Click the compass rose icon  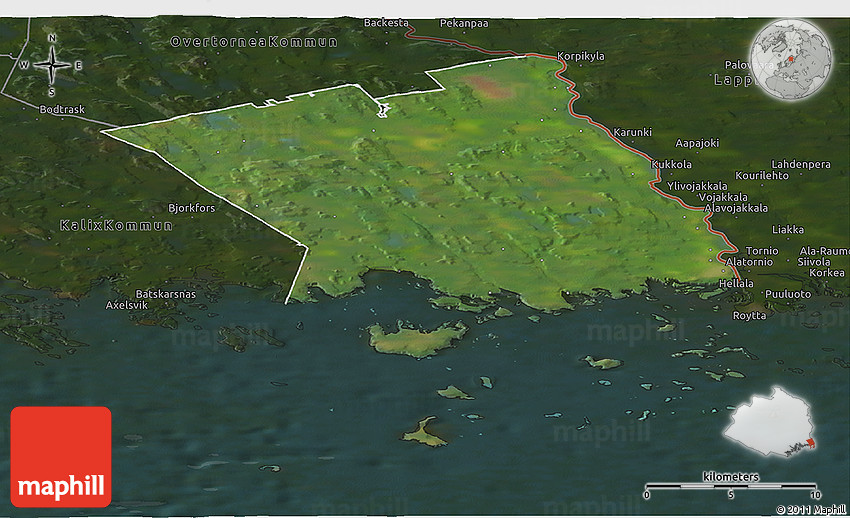52,65
